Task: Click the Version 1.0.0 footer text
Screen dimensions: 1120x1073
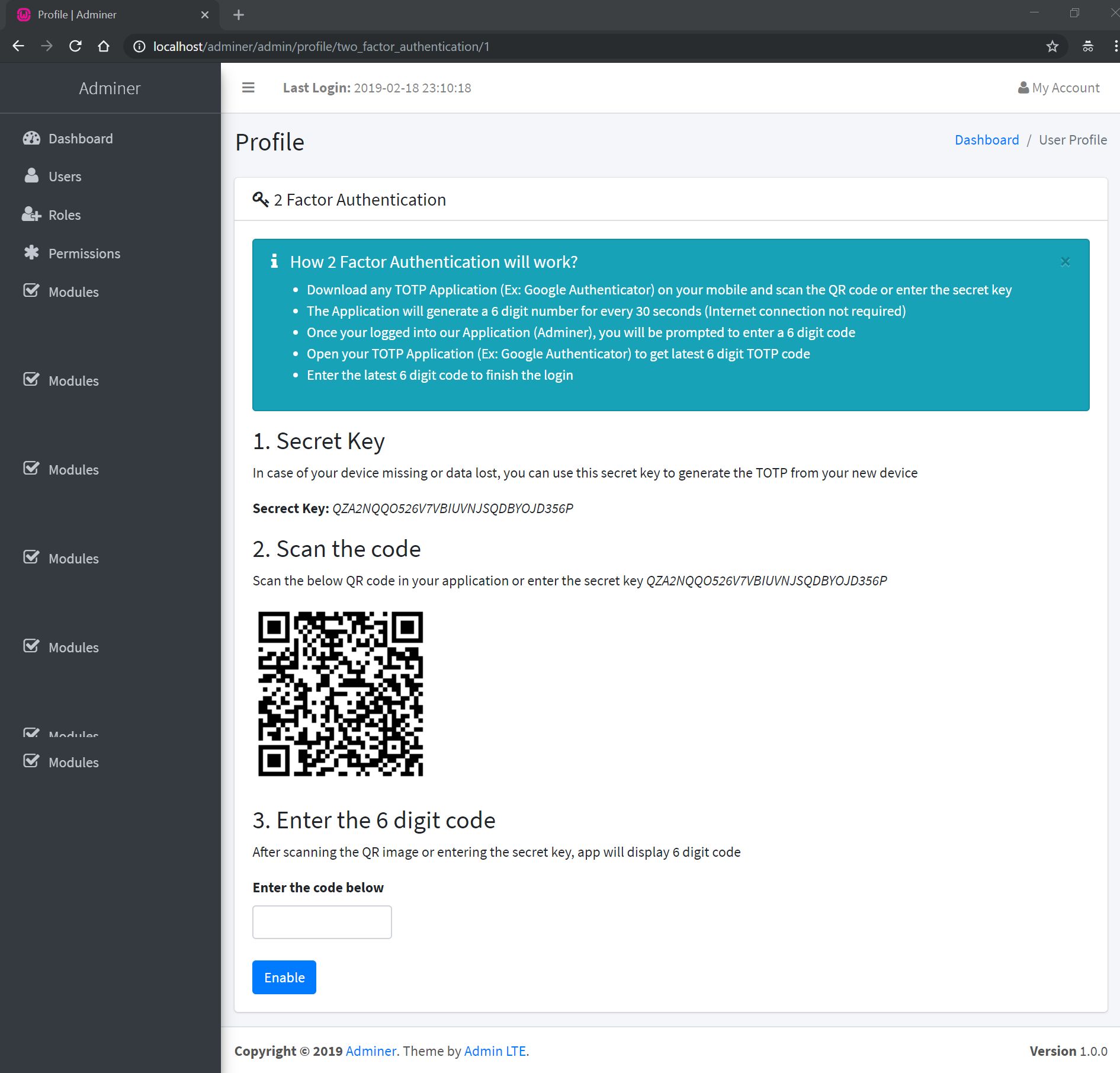Action: pyautogui.click(x=1068, y=1051)
